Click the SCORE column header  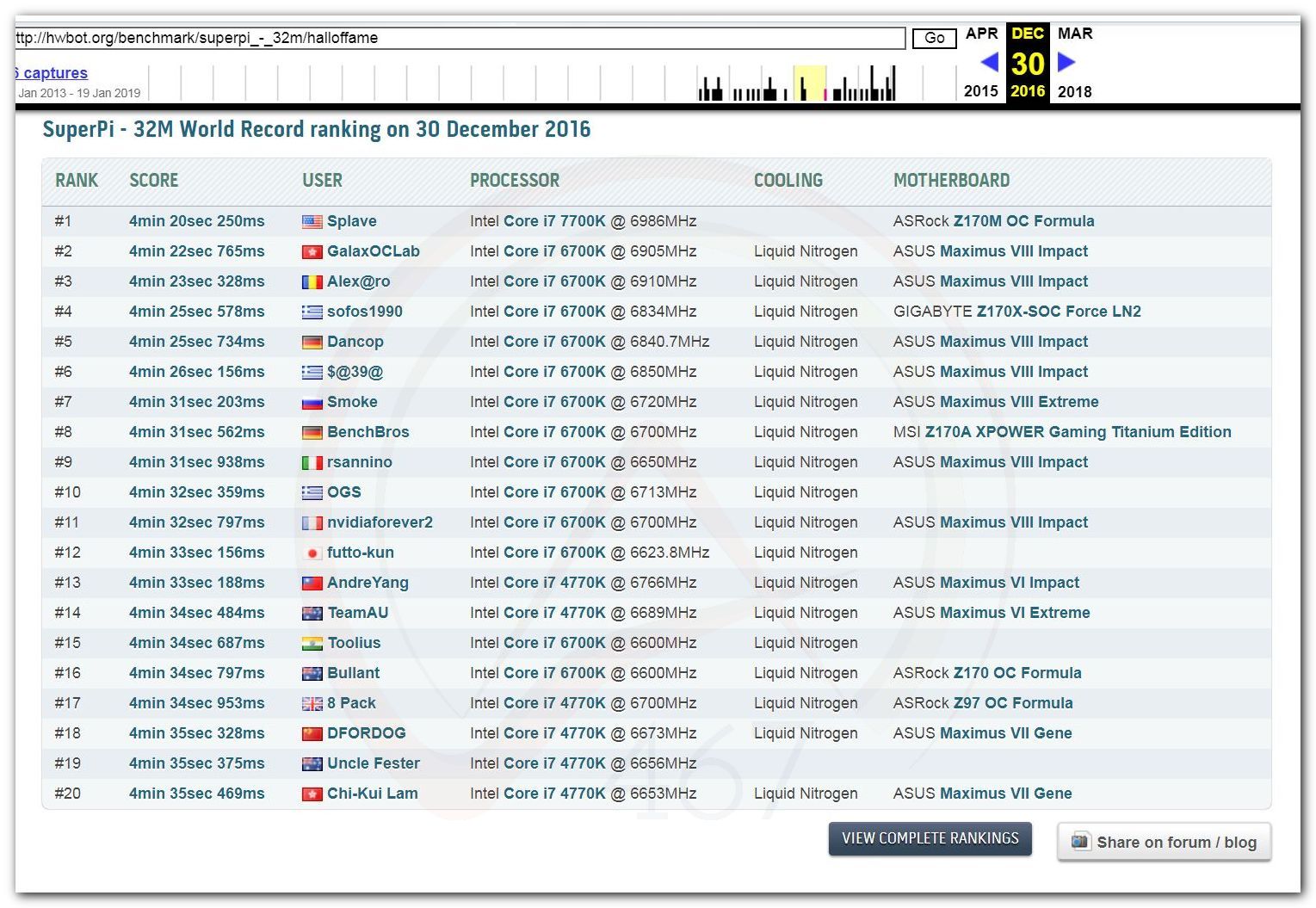pyautogui.click(x=154, y=181)
